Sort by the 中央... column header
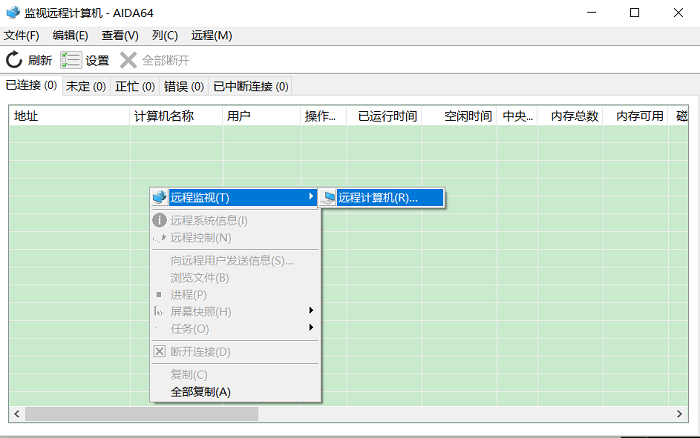 517,116
